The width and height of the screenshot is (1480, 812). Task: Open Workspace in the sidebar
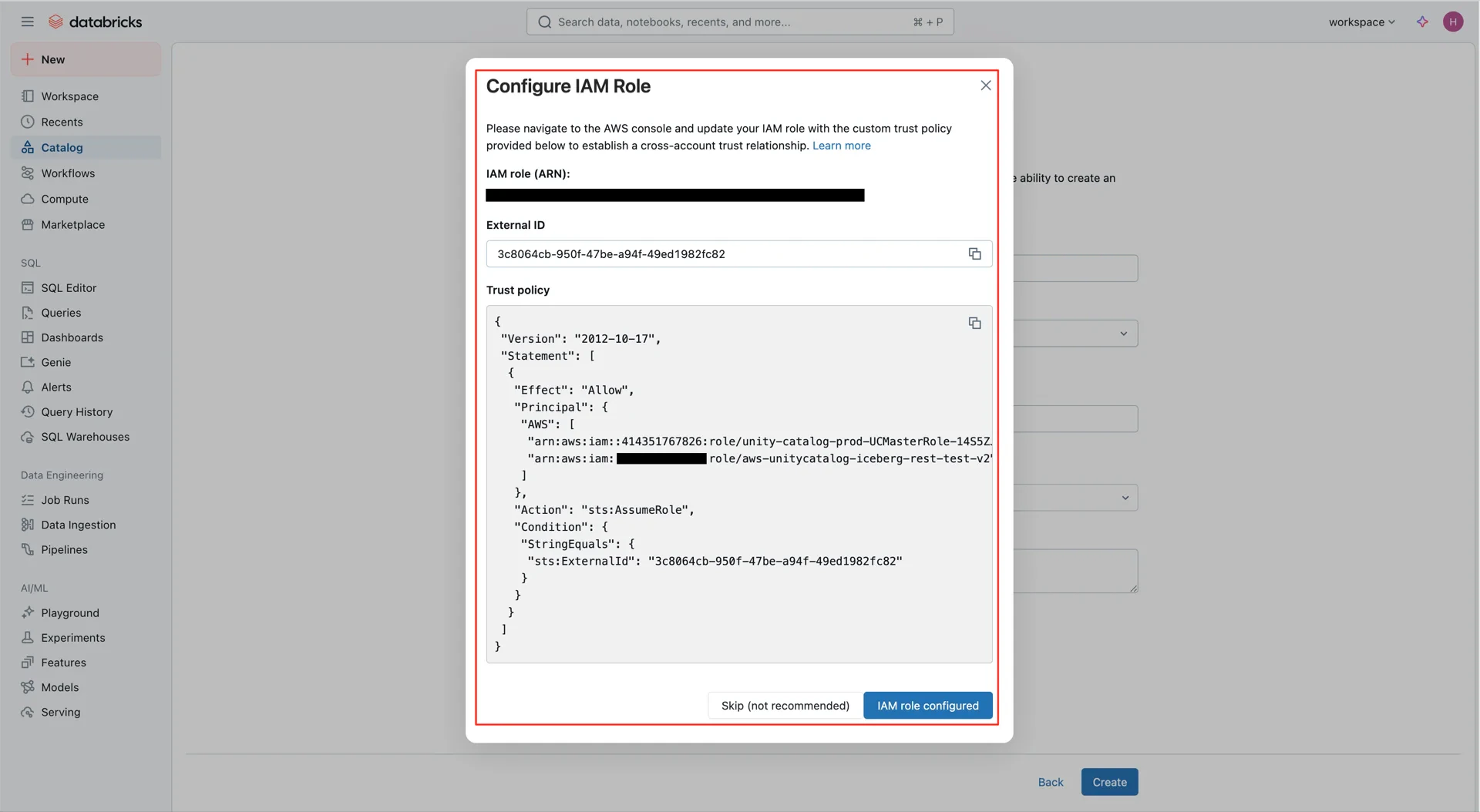(x=86, y=96)
